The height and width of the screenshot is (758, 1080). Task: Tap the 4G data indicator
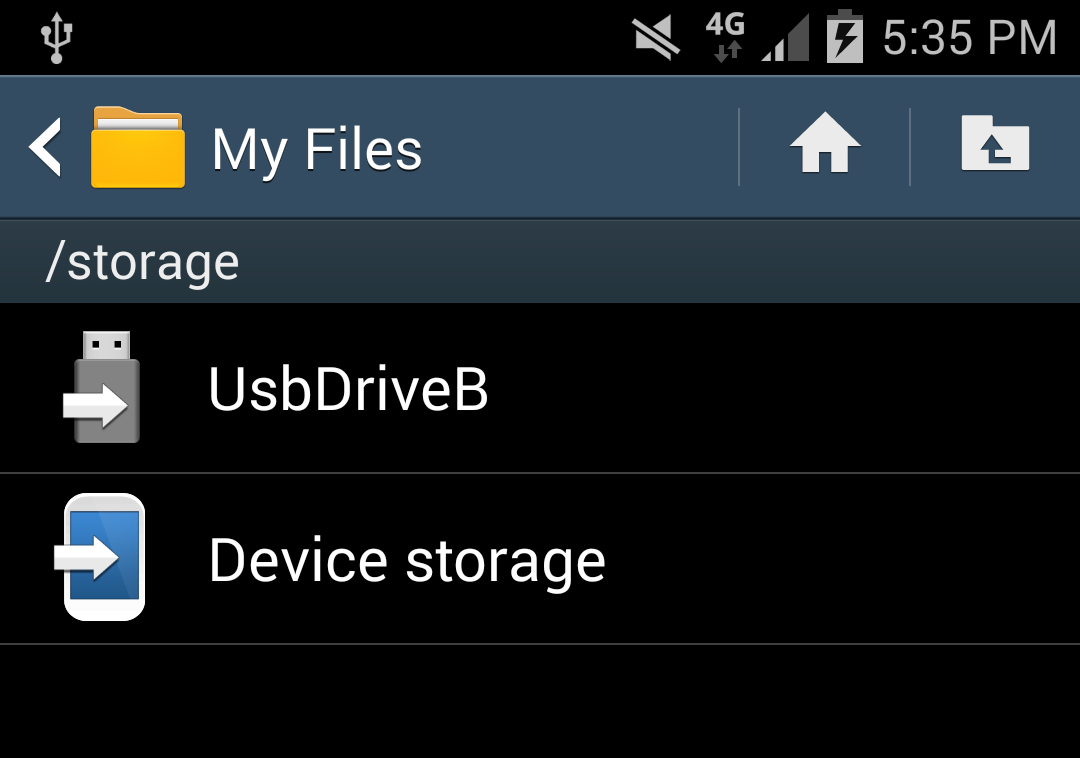click(x=726, y=37)
